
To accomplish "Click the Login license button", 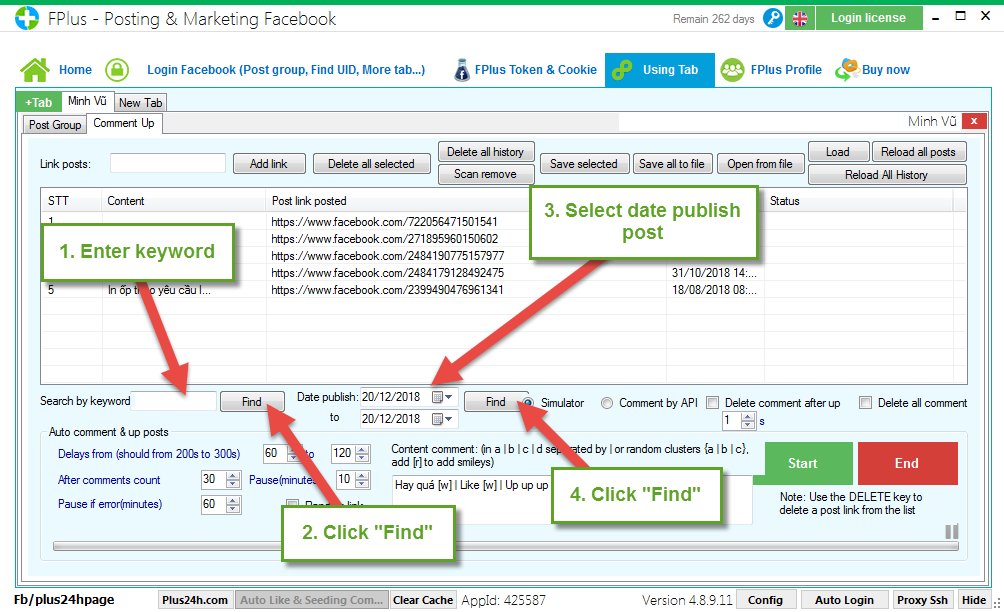I will click(868, 18).
